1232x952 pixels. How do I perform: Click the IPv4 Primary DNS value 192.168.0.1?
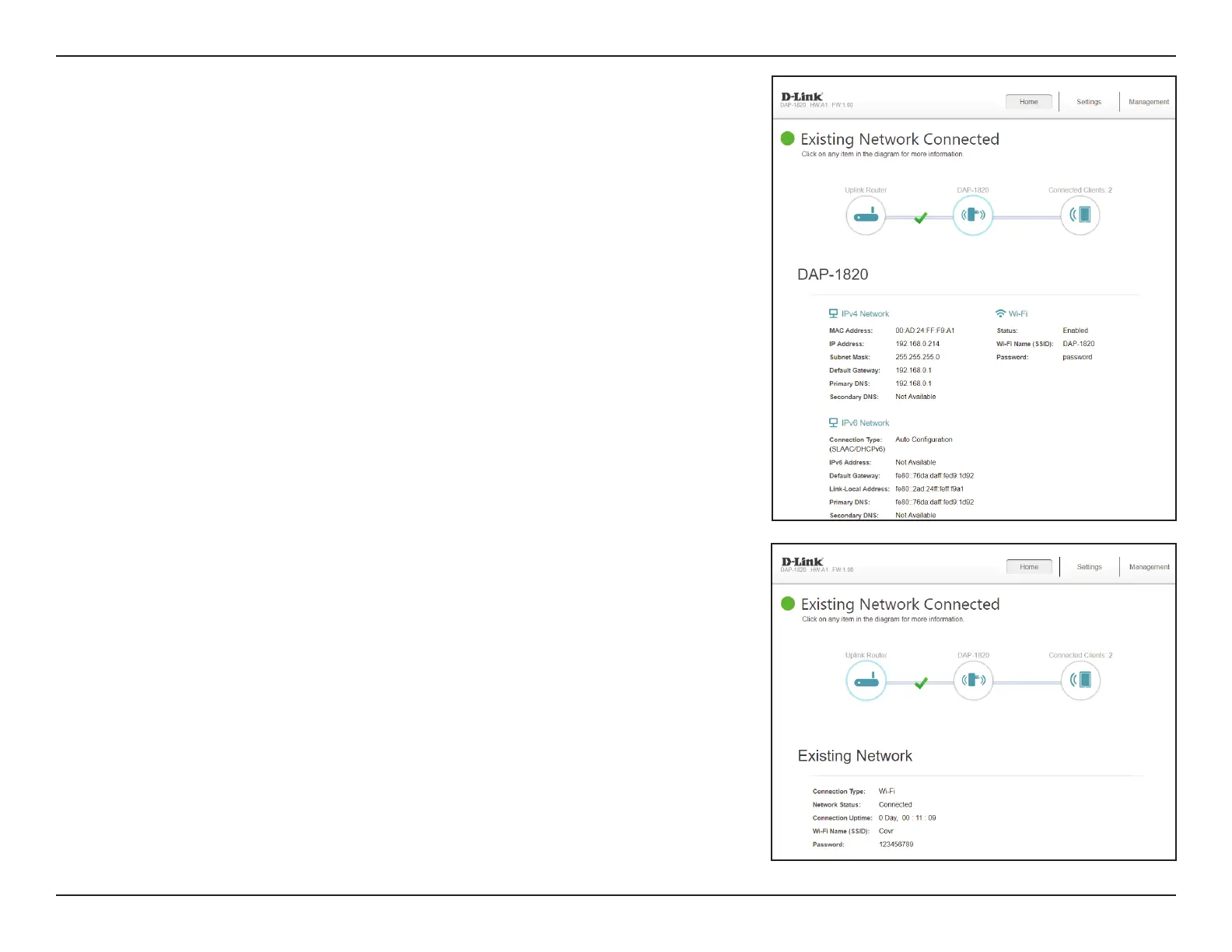click(913, 383)
